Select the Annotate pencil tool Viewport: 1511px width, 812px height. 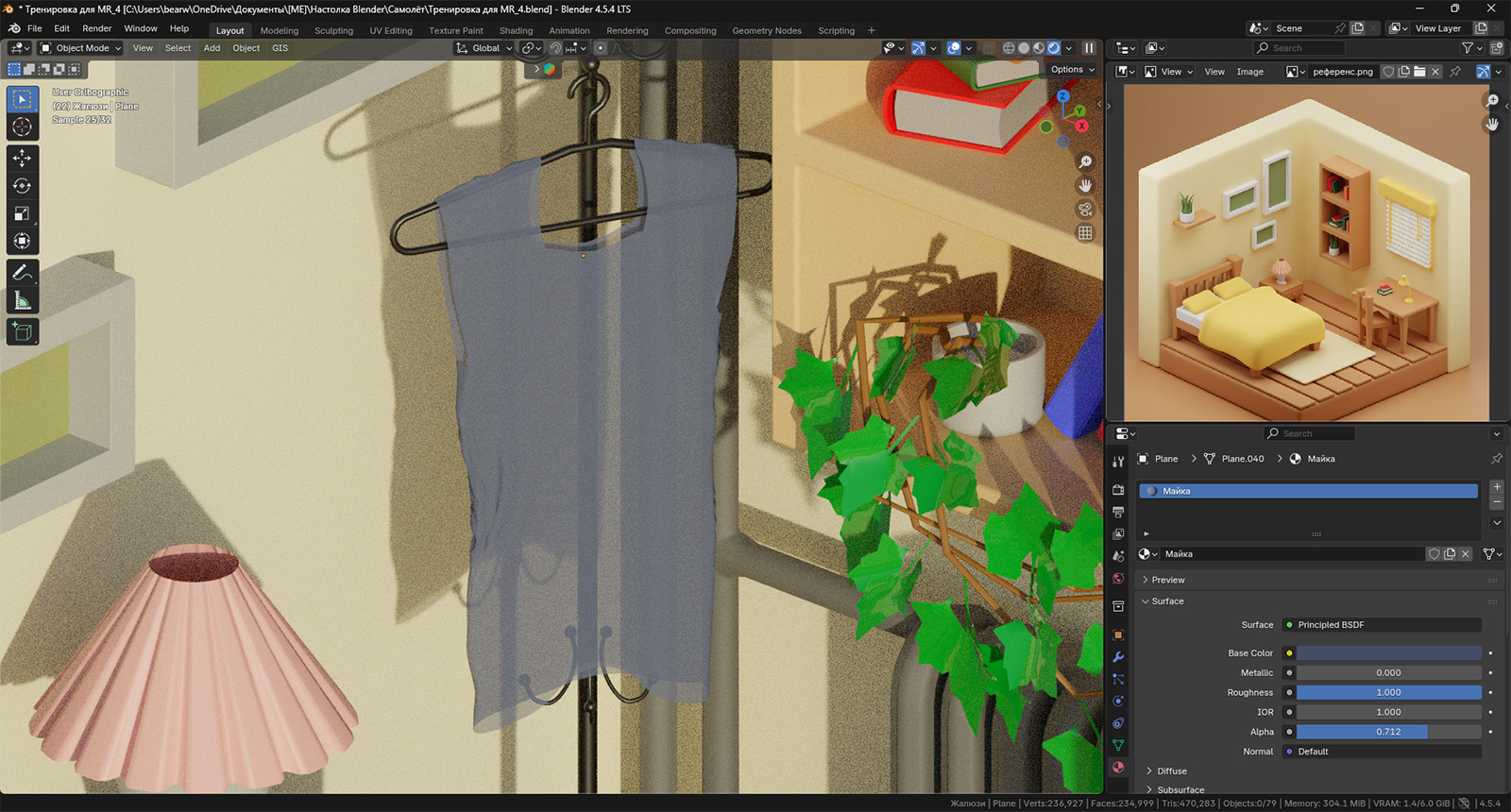pyautogui.click(x=22, y=273)
